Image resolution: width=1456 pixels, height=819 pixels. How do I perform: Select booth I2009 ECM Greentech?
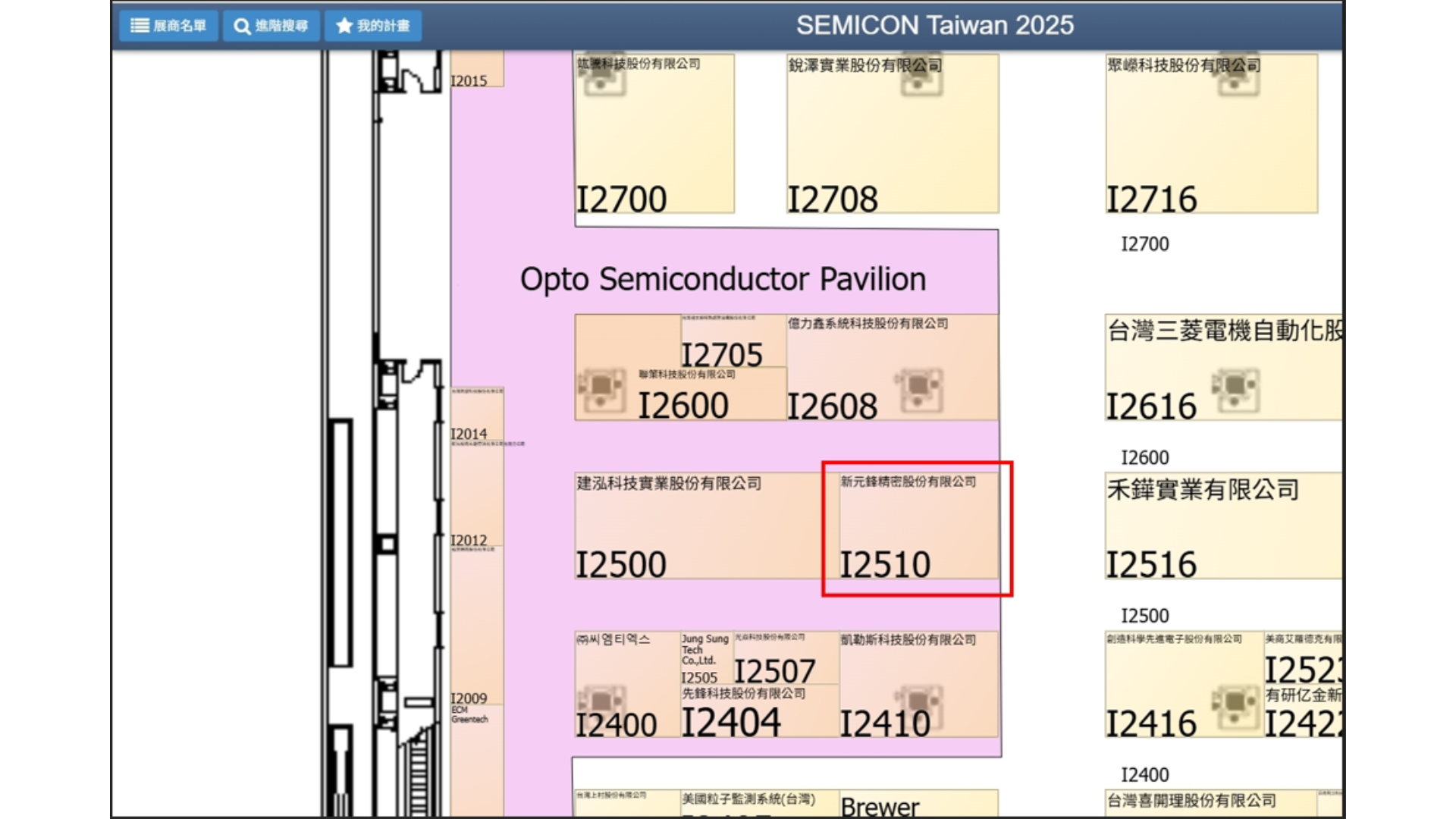click(477, 626)
